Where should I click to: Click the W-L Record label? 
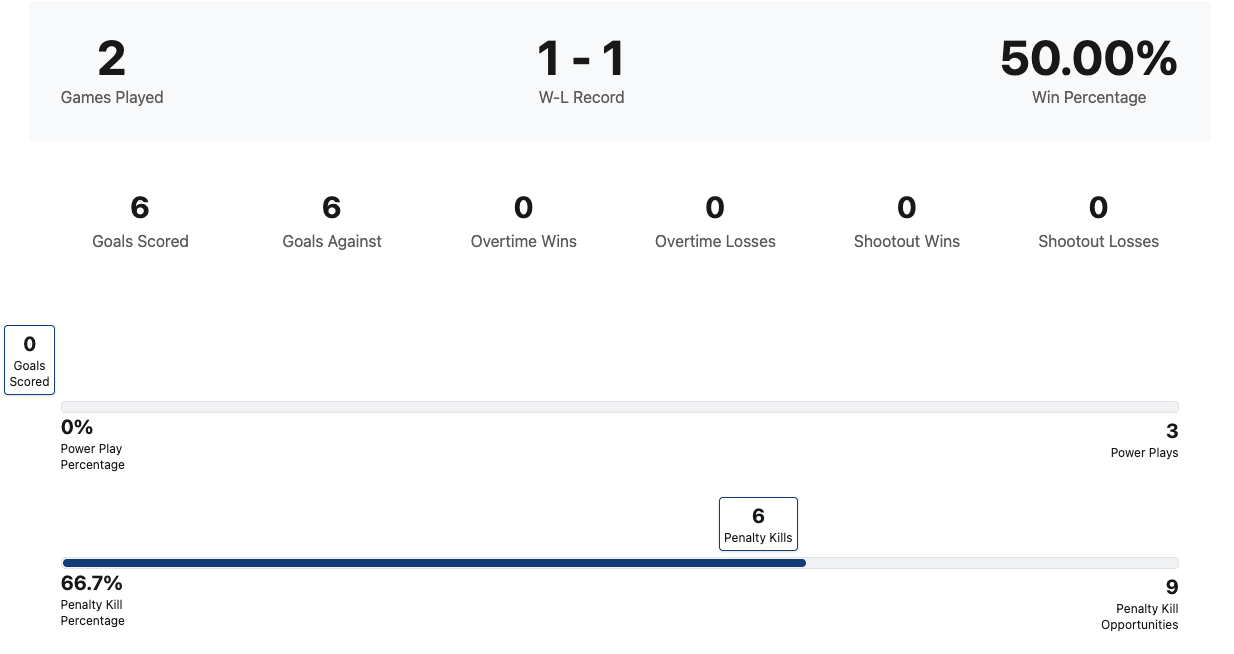[x=581, y=97]
